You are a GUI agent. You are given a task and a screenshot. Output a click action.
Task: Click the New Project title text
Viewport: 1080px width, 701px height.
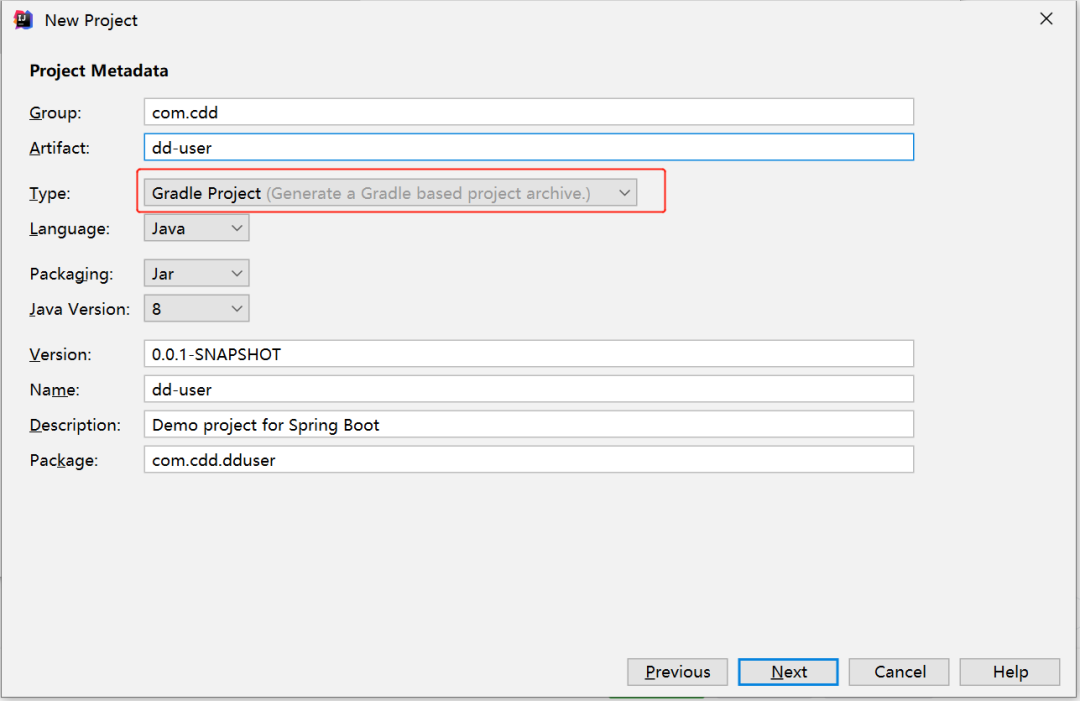pyautogui.click(x=91, y=21)
